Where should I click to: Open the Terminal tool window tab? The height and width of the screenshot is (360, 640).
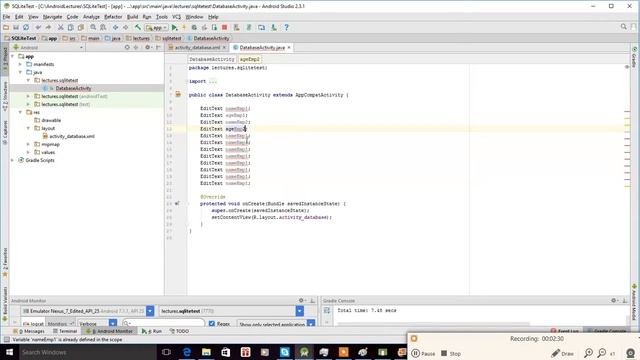65,331
